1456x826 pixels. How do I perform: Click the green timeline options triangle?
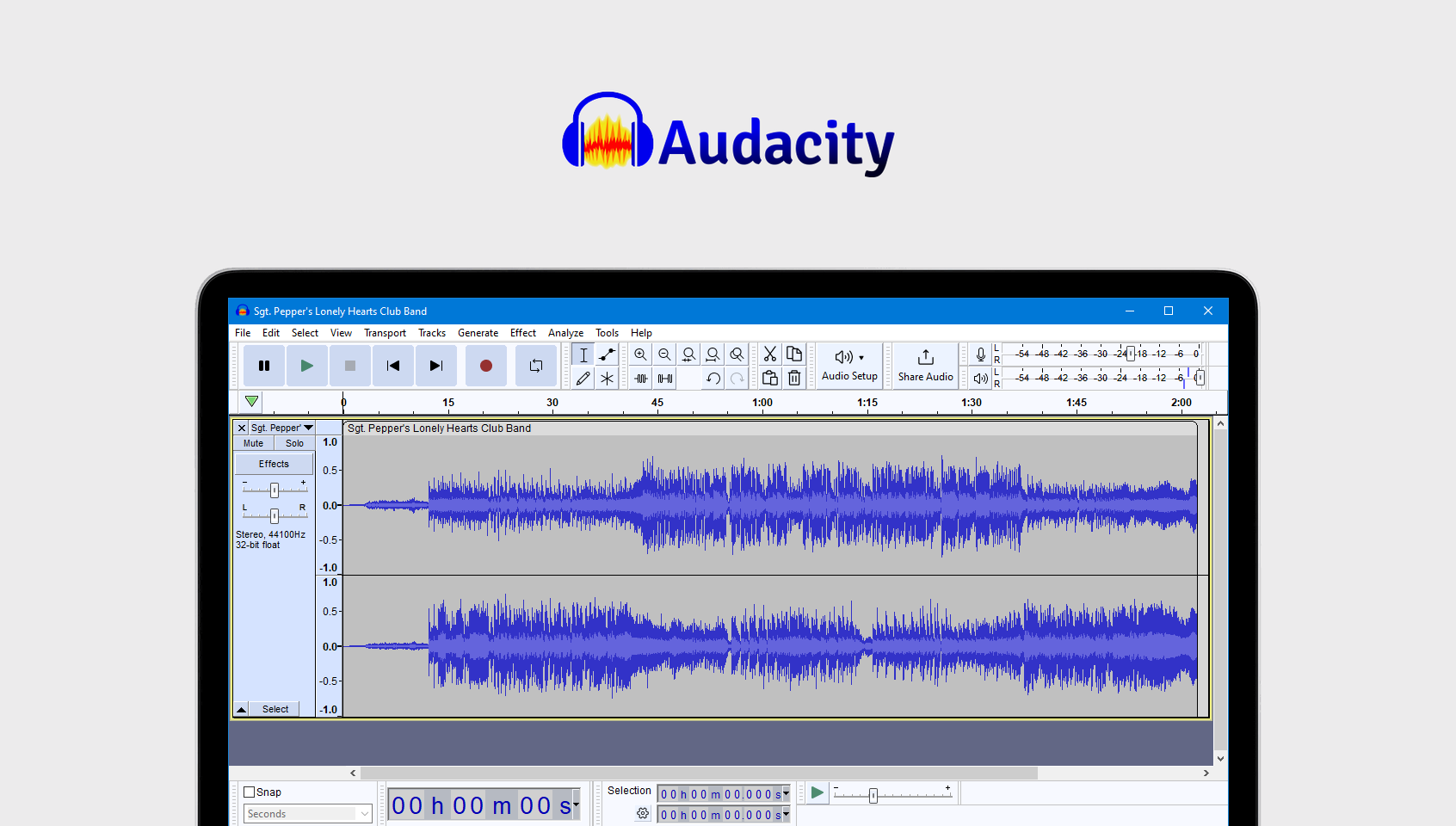point(251,402)
